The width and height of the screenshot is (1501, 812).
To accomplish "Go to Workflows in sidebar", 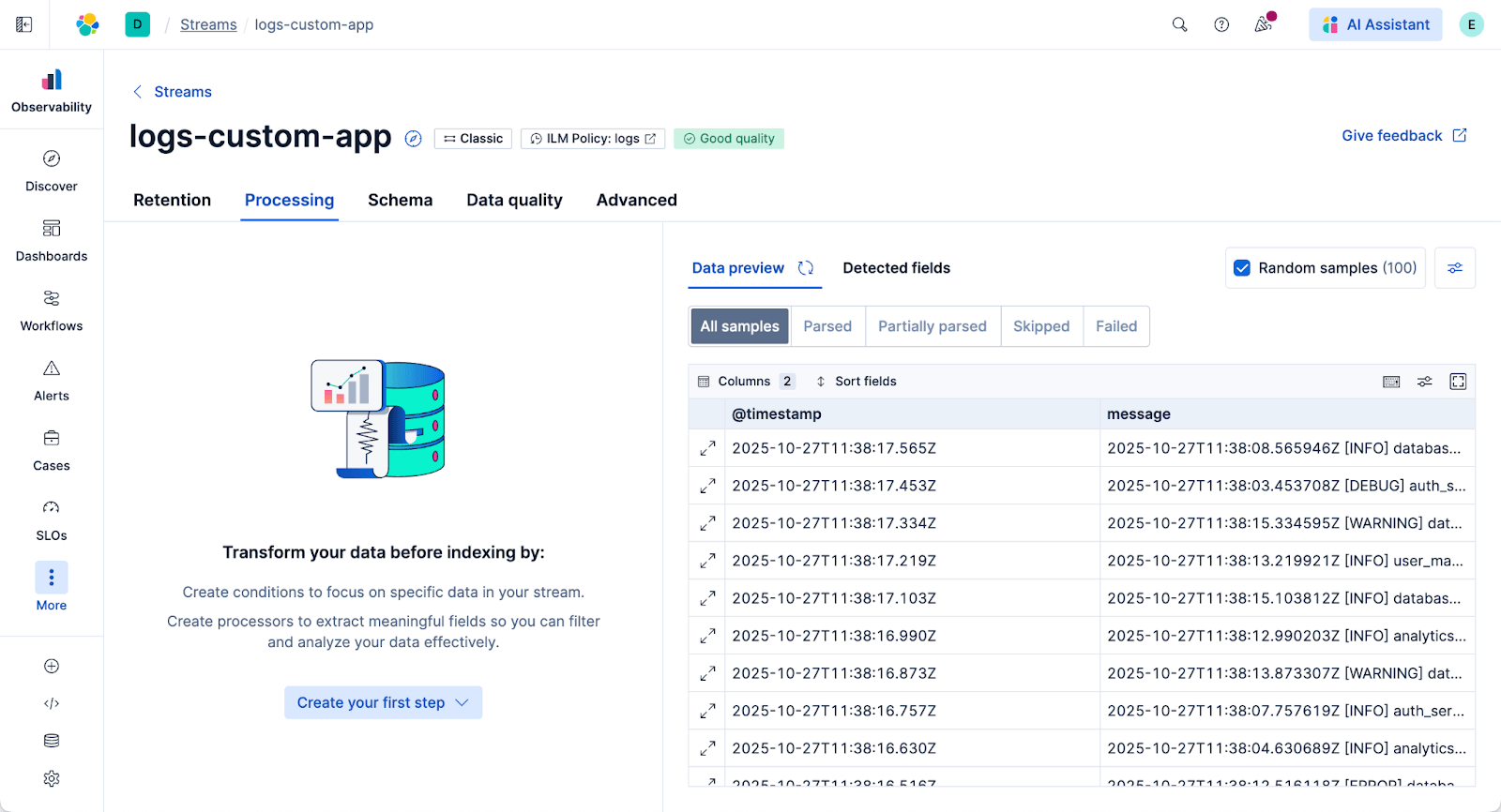I will (52, 309).
